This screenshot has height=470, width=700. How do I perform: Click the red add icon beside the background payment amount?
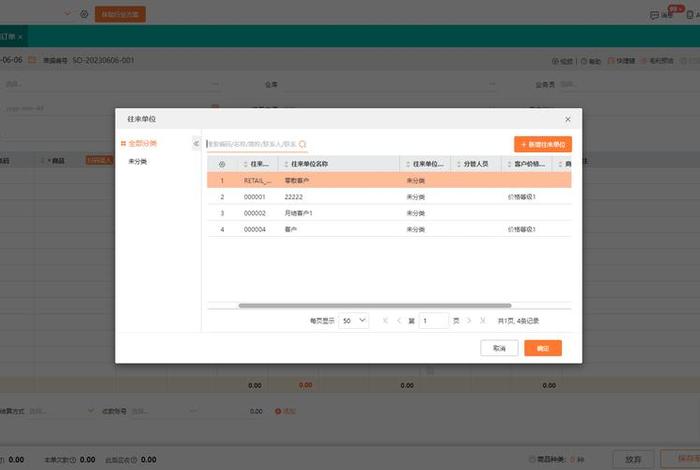click(x=278, y=411)
